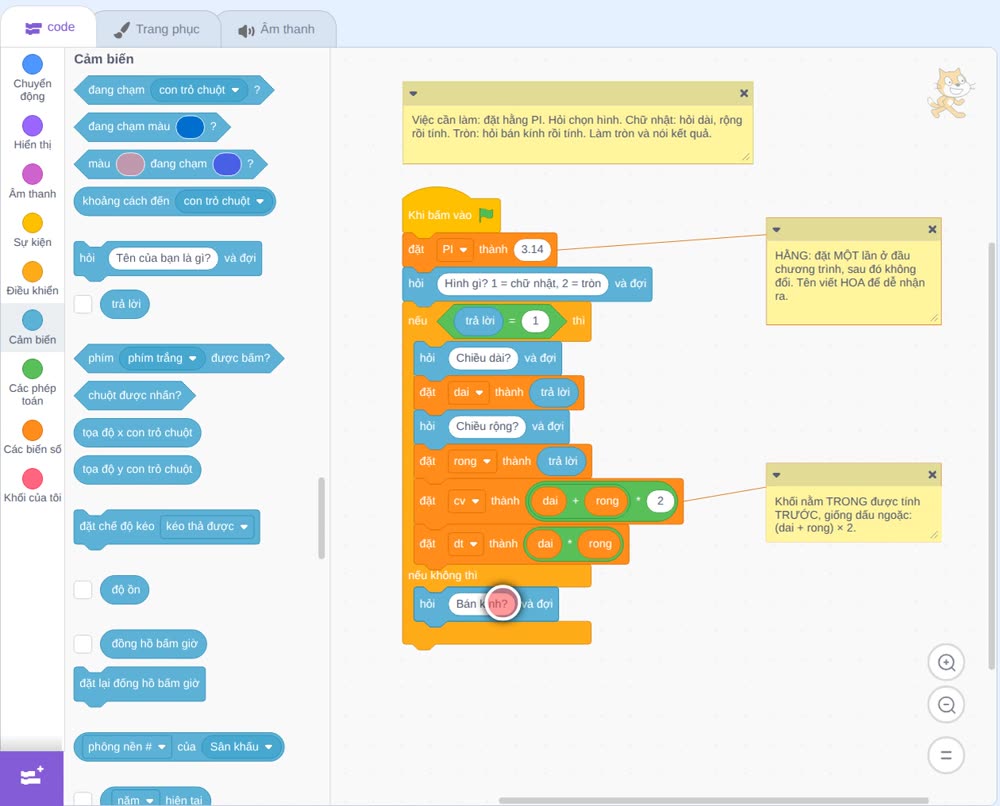1000x806 pixels.
Task: Reset workspace zoom to default
Action: click(x=946, y=756)
